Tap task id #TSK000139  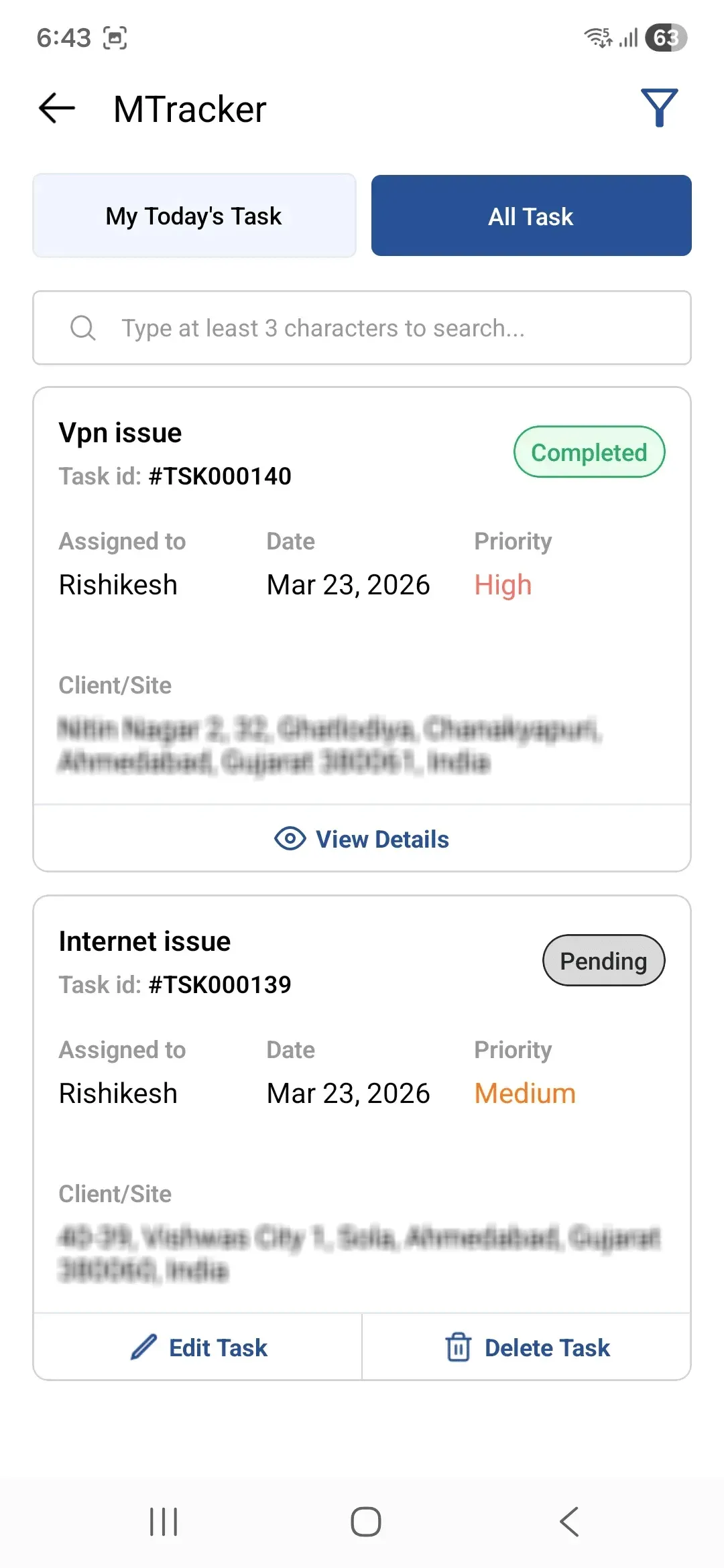[220, 985]
